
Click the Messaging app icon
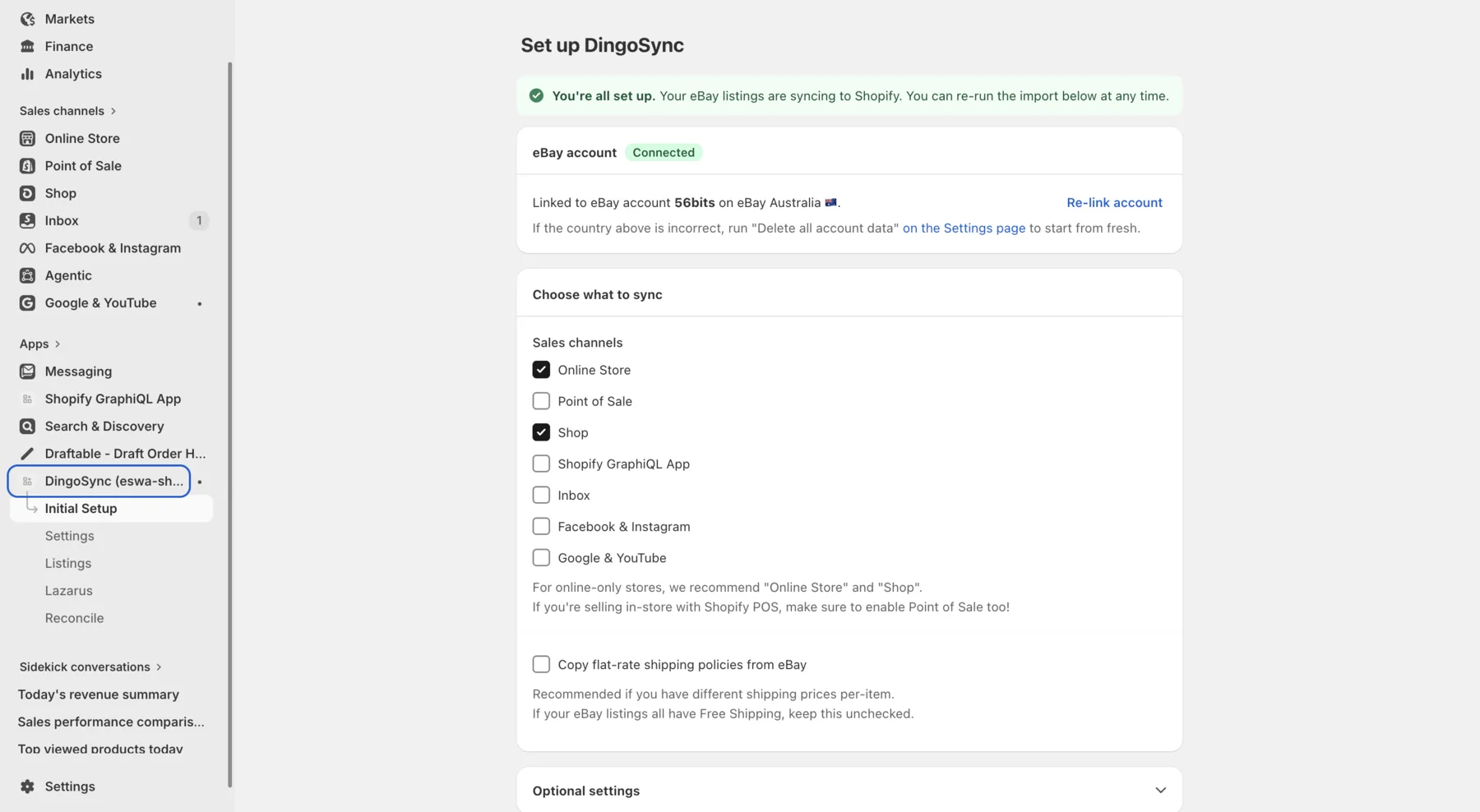tap(27, 371)
